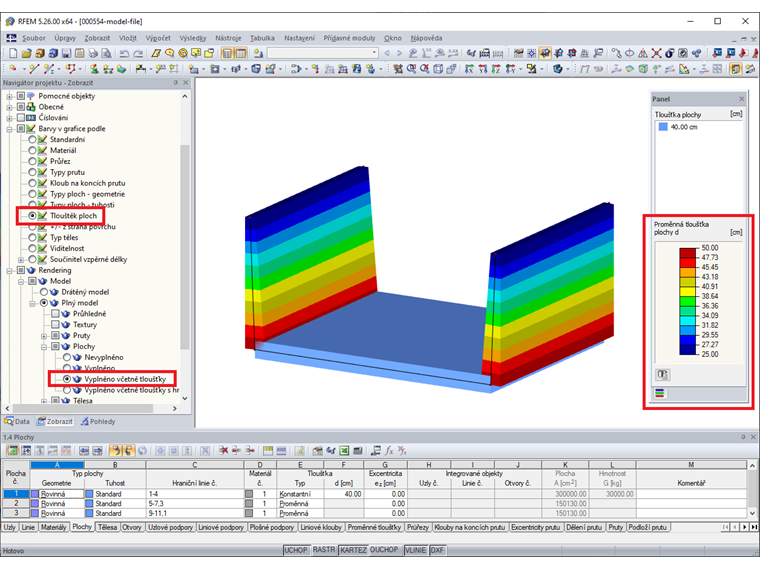Click the delete row red X icon
Image resolution: width=760 pixels, height=570 pixels.
223,451
